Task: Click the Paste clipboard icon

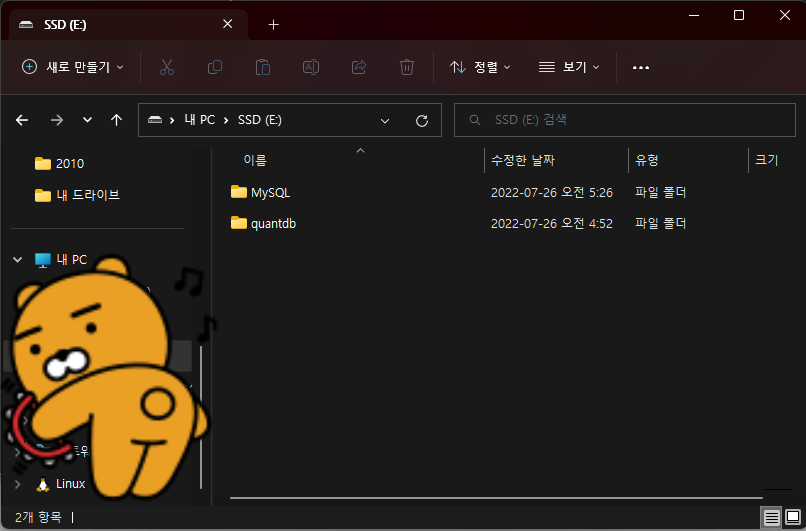Action: pyautogui.click(x=263, y=67)
